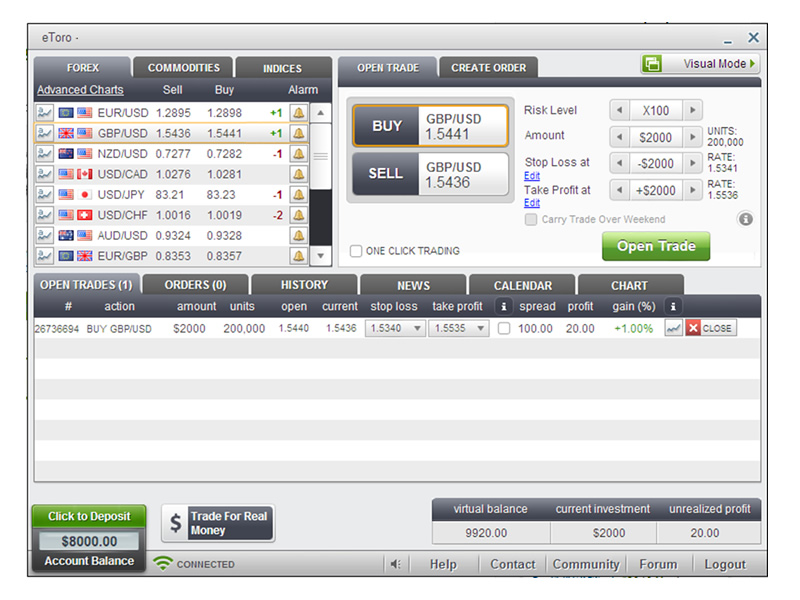The image size is (800, 600).
Task: Close the BUY GBP/USD trade
Action: coord(711,328)
